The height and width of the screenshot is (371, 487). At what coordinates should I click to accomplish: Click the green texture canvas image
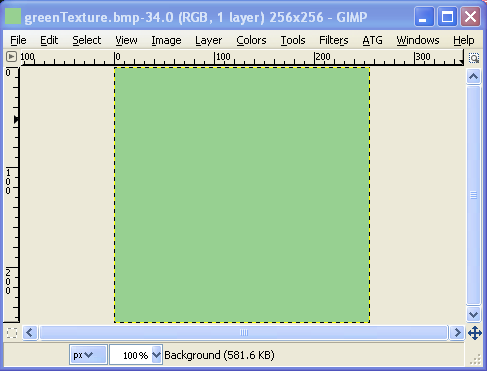[242, 195]
